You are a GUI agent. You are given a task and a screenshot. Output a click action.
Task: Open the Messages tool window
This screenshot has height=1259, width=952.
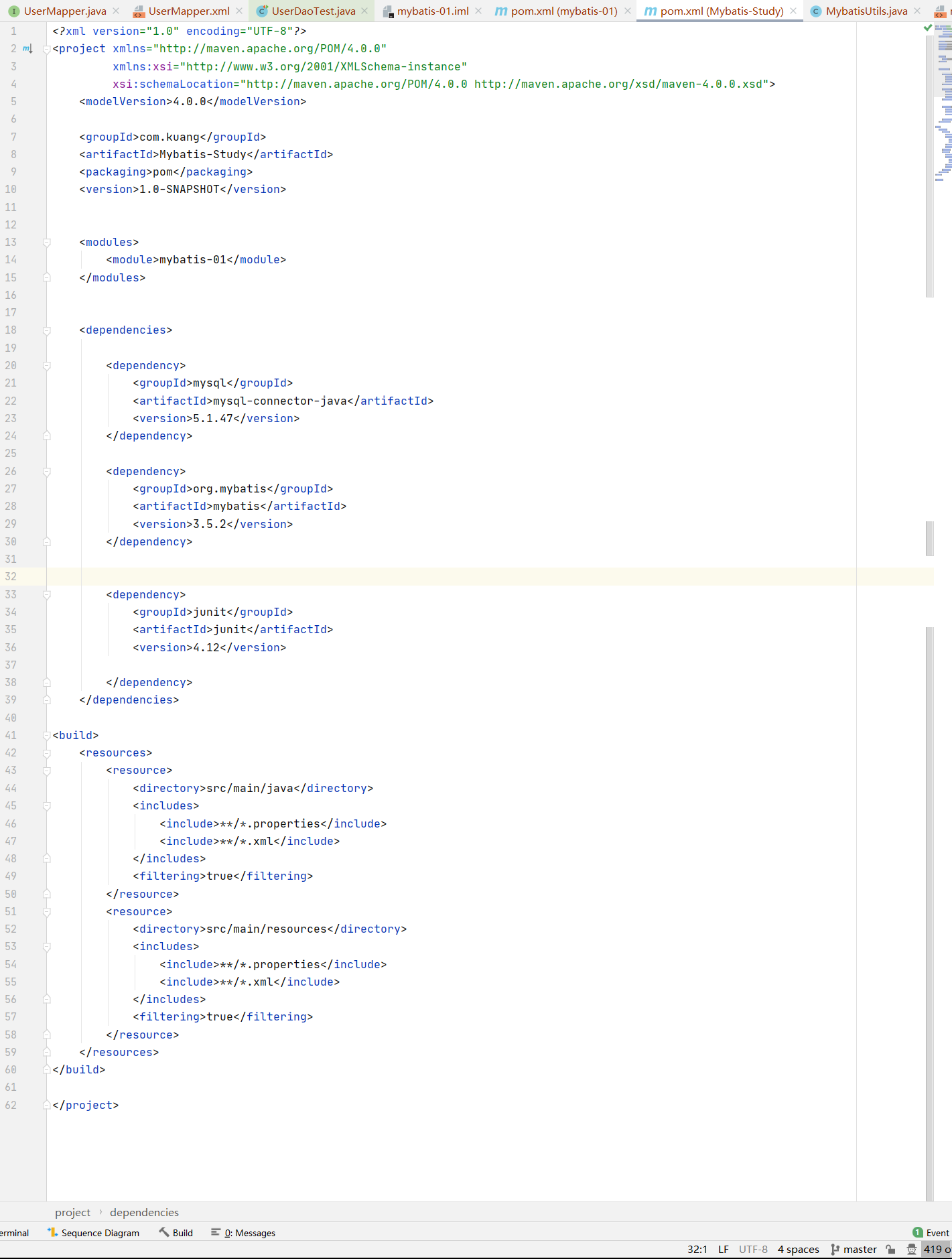(x=243, y=1233)
